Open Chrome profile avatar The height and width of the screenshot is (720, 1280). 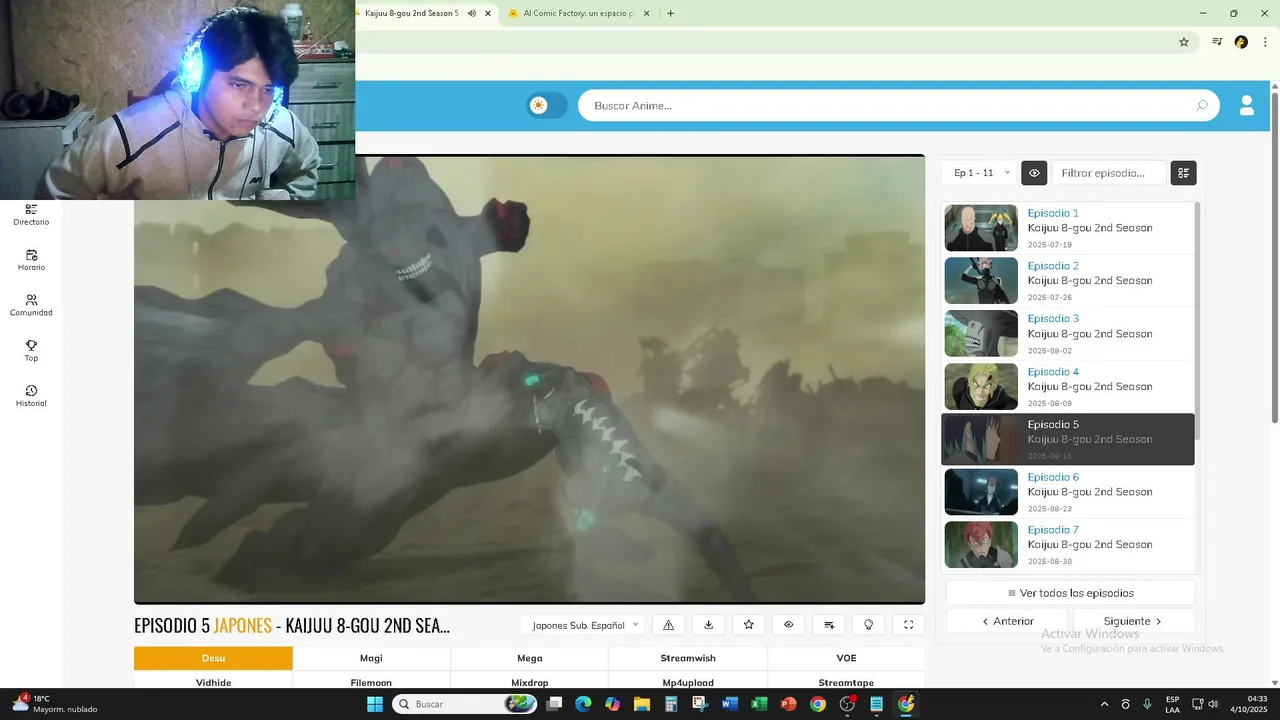point(1241,42)
